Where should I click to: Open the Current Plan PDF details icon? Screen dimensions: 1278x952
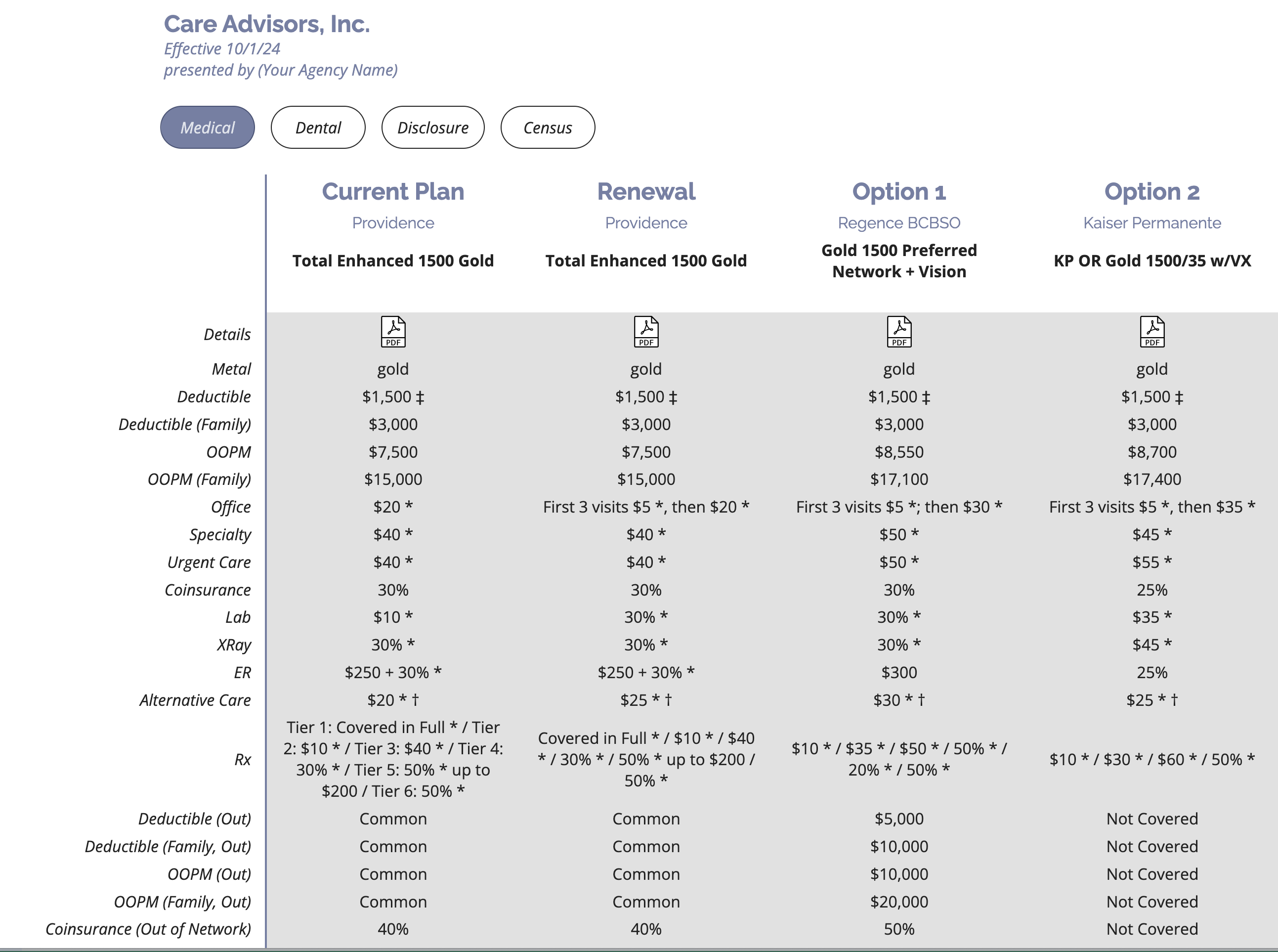coord(393,332)
